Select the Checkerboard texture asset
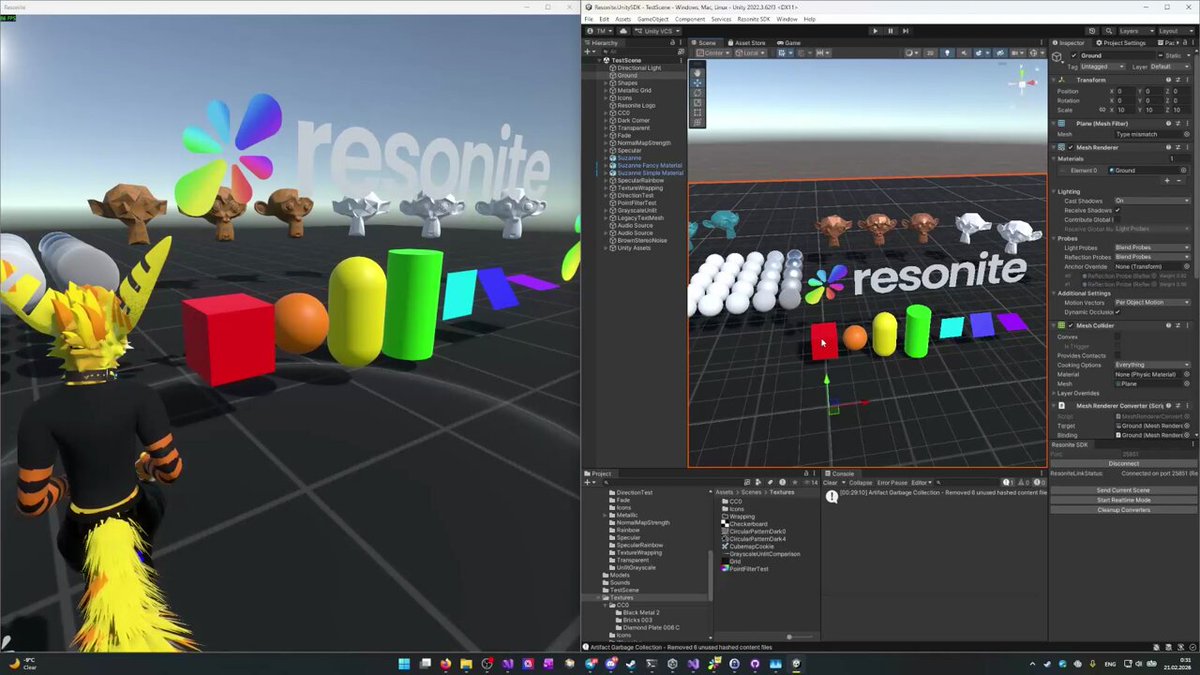The height and width of the screenshot is (675, 1200). pyautogui.click(x=748, y=524)
